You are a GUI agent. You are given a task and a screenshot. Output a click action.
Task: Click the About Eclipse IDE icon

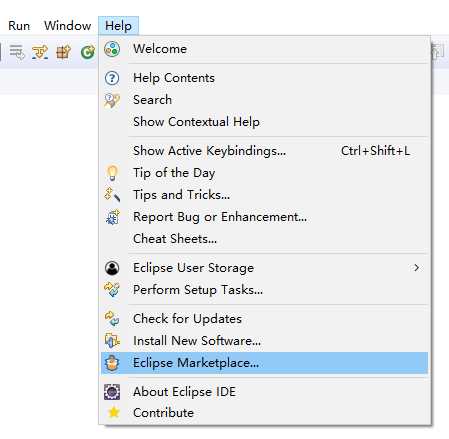click(112, 392)
